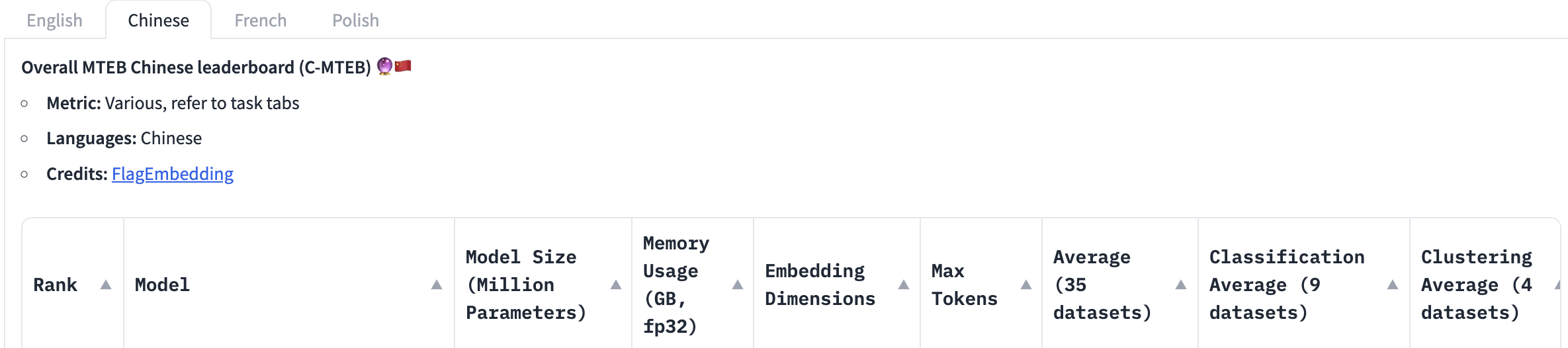Click Clustering Average column header
The width and height of the screenshot is (1568, 348).
pos(1477,284)
